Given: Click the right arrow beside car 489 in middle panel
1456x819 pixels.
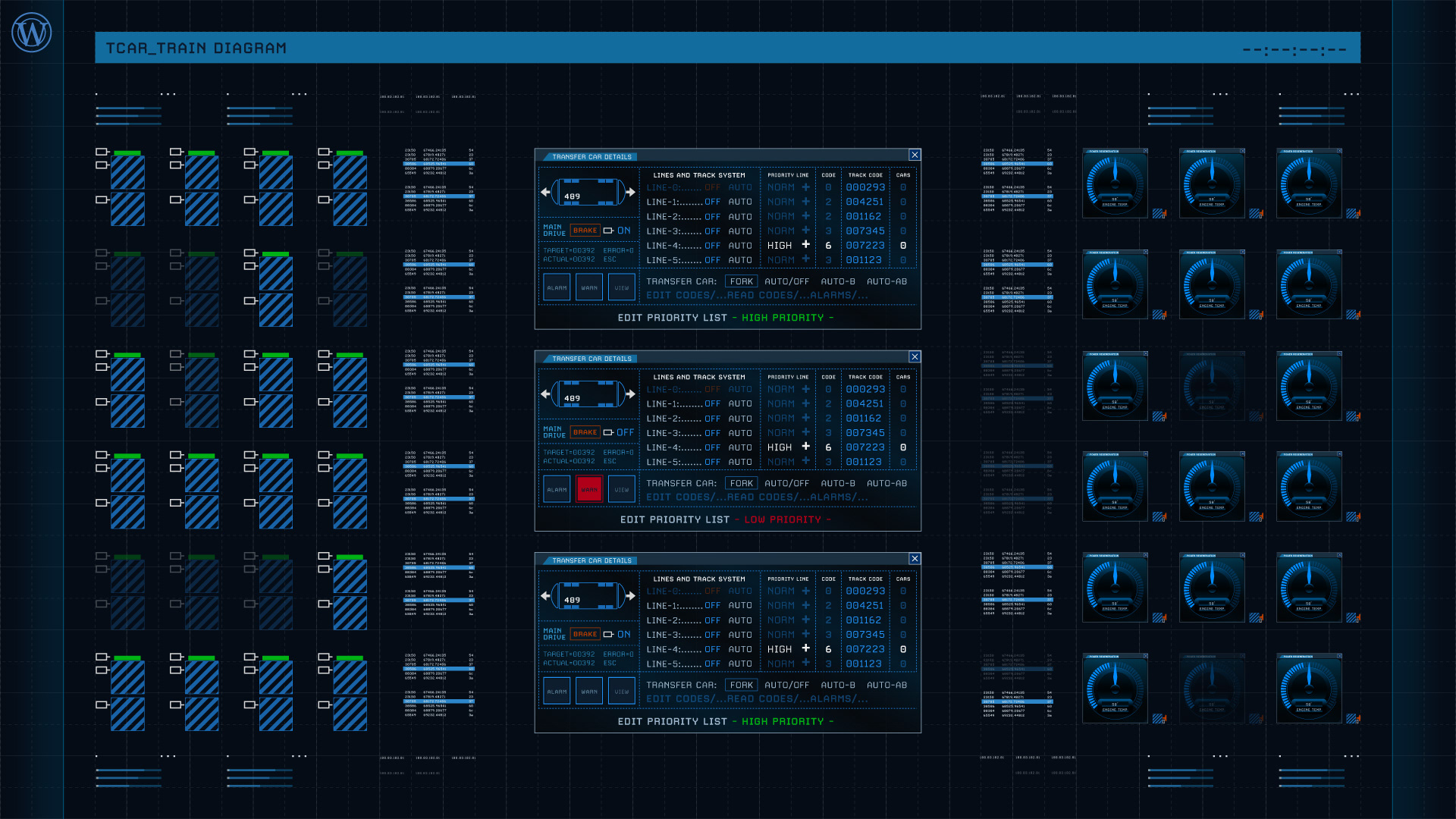Looking at the screenshot, I should coord(631,394).
